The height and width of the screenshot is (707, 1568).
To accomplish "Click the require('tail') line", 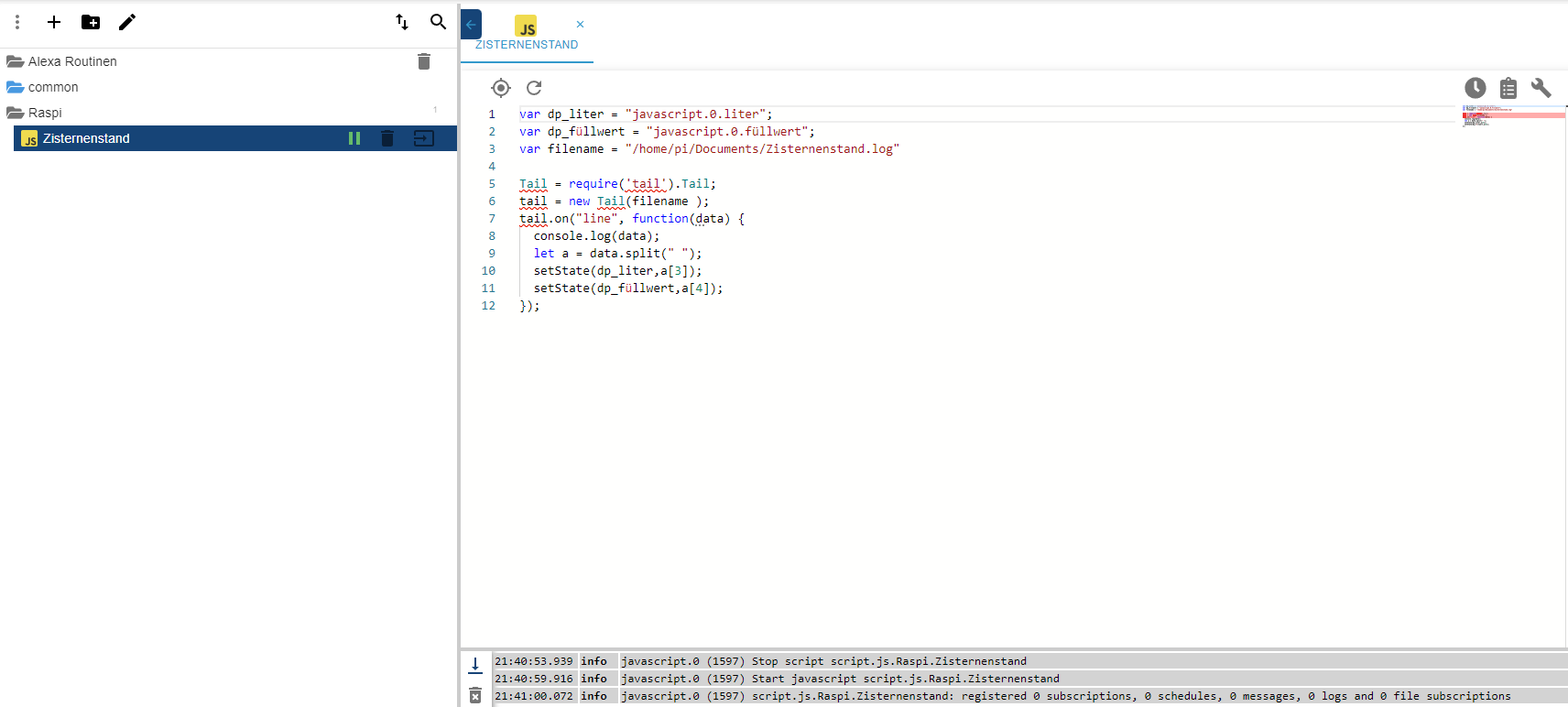I will [x=617, y=184].
